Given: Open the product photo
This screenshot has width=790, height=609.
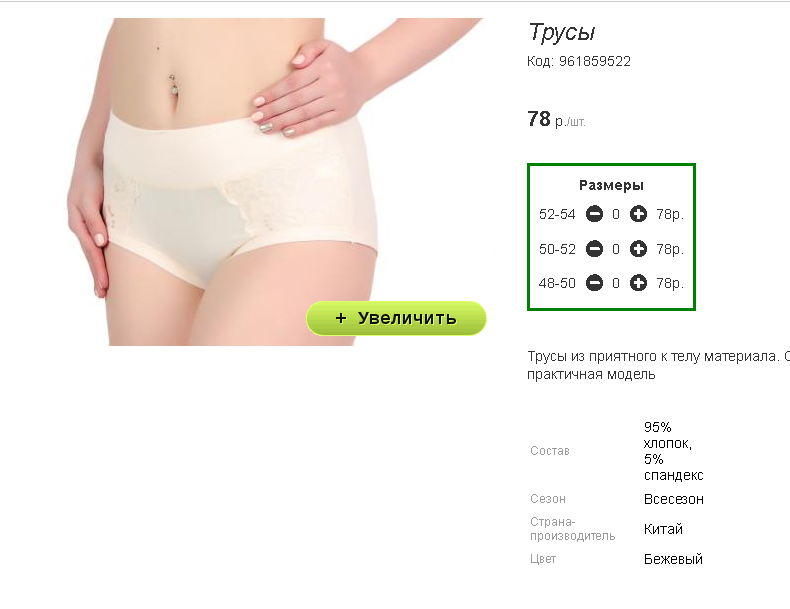Looking at the screenshot, I should click(275, 182).
